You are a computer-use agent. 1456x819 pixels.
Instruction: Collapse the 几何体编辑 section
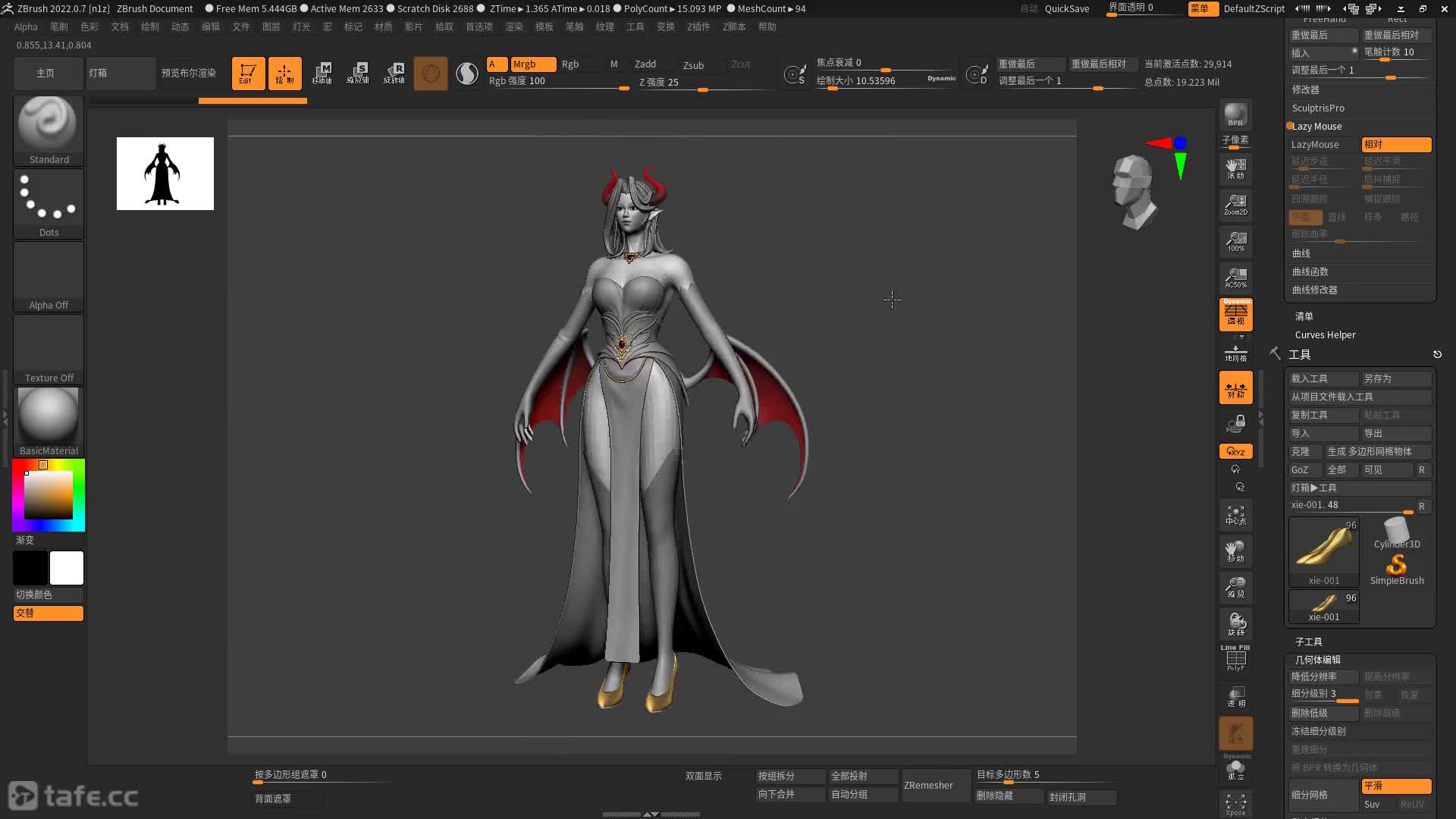(1317, 660)
